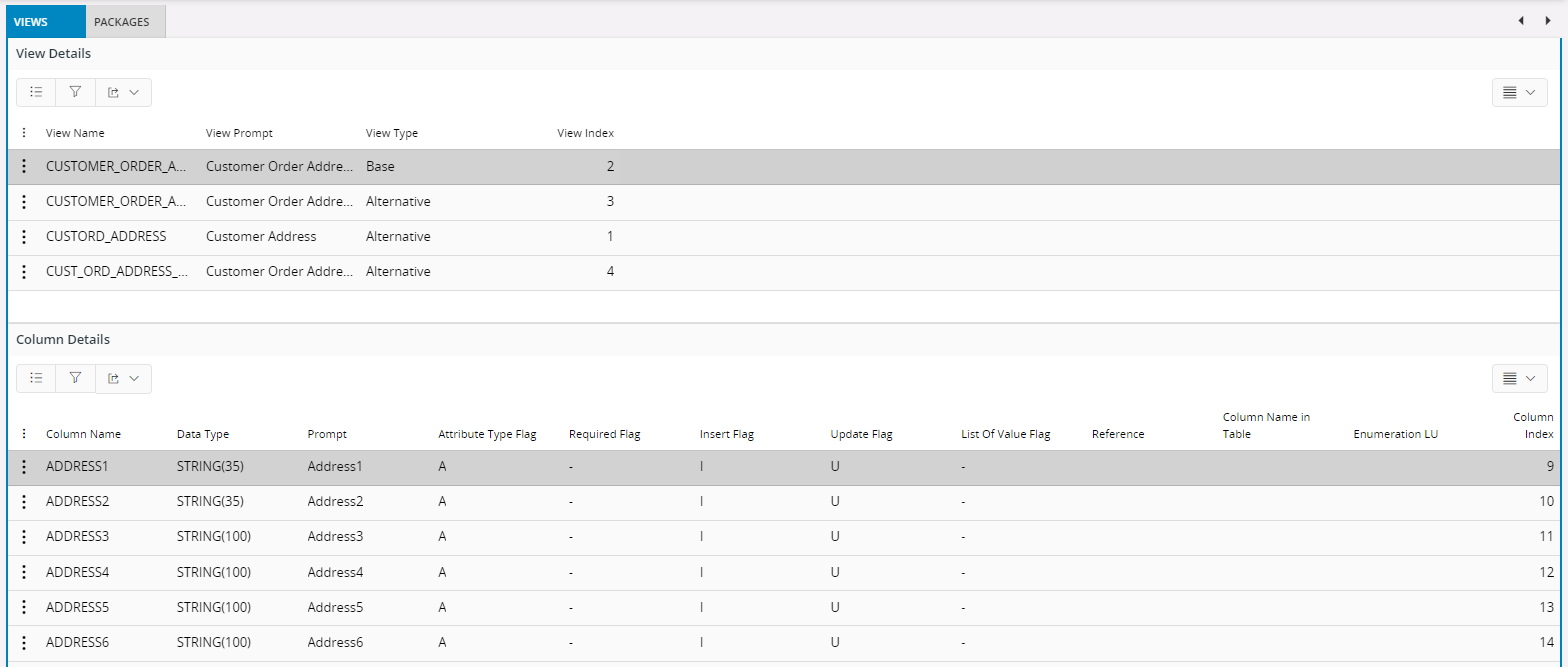Screen dimensions: 1568x667
Task: Click View Details column header options dots
Action: pos(24,133)
